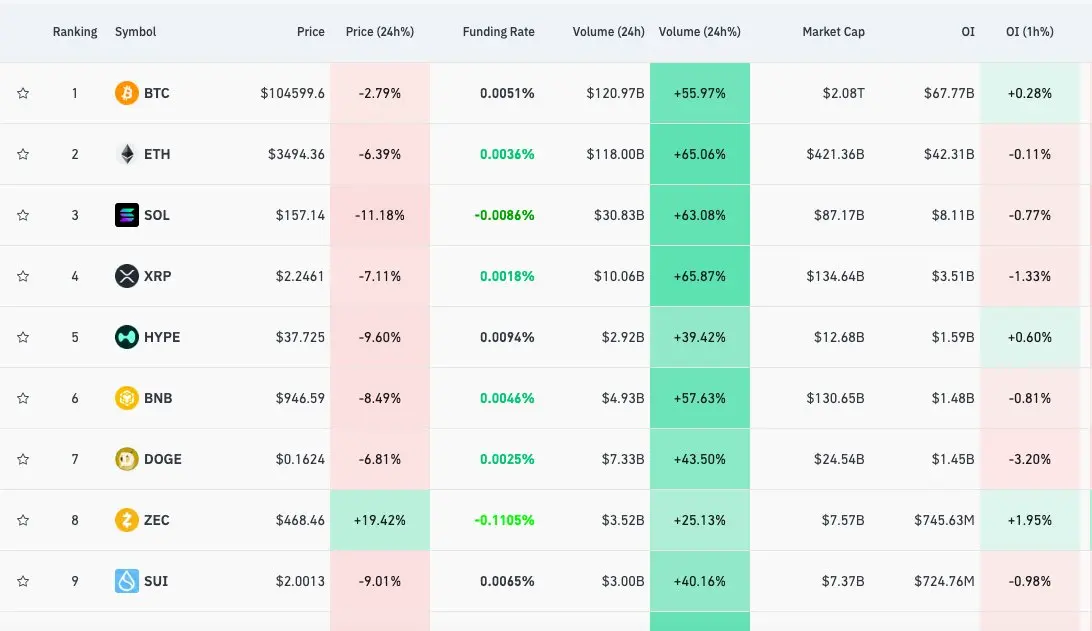This screenshot has height=631, width=1092.
Task: Sort by OI (1h%) column header
Action: 1030,32
